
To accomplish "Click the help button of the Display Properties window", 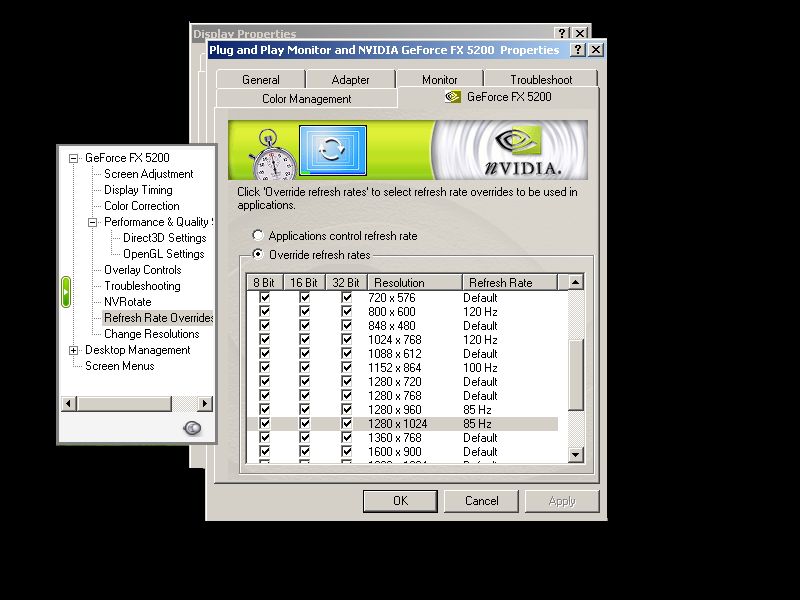I will pos(562,33).
